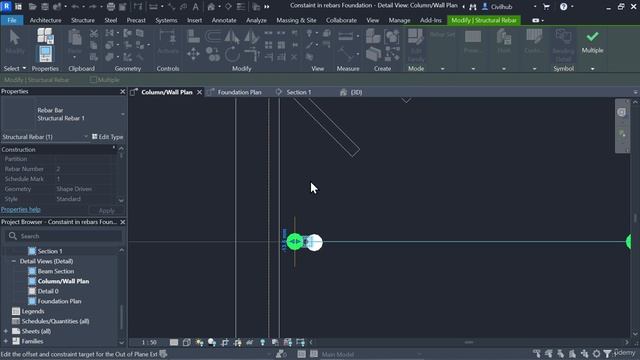Toggle the Properties palette icon

coord(45,54)
